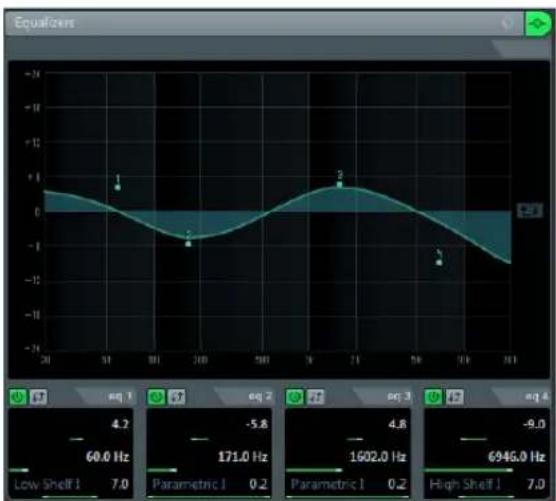The width and height of the screenshot is (556, 501).
Task: Click the invert button of eq 3
Action: pyautogui.click(x=315, y=397)
